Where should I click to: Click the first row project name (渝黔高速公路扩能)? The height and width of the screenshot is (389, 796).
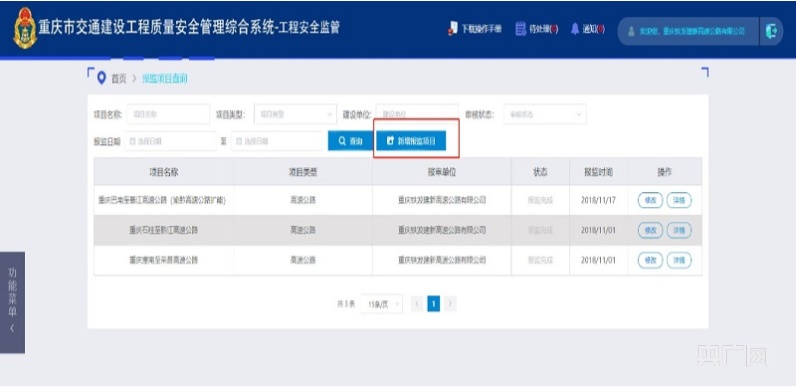pos(162,201)
